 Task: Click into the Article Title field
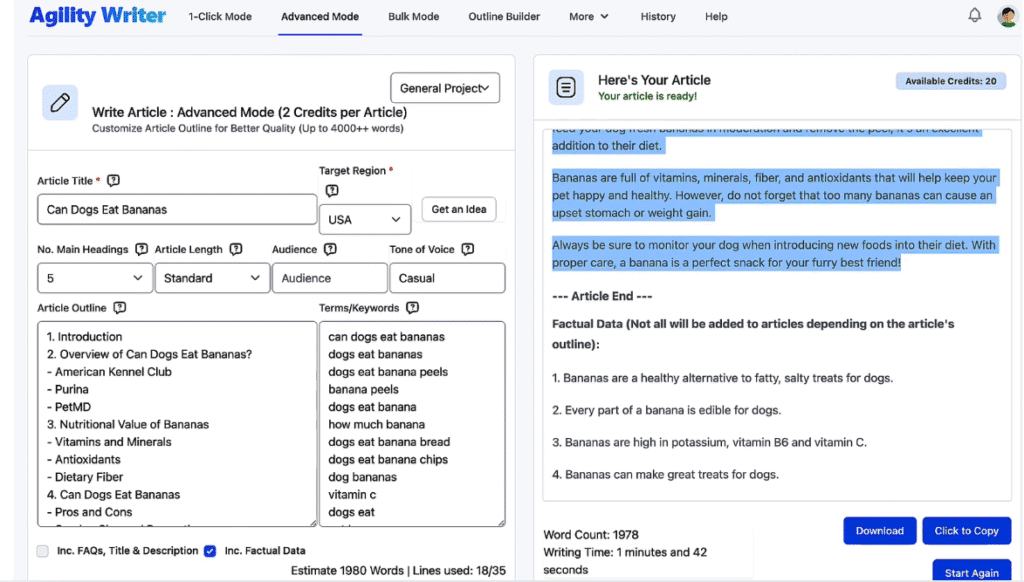coord(177,210)
